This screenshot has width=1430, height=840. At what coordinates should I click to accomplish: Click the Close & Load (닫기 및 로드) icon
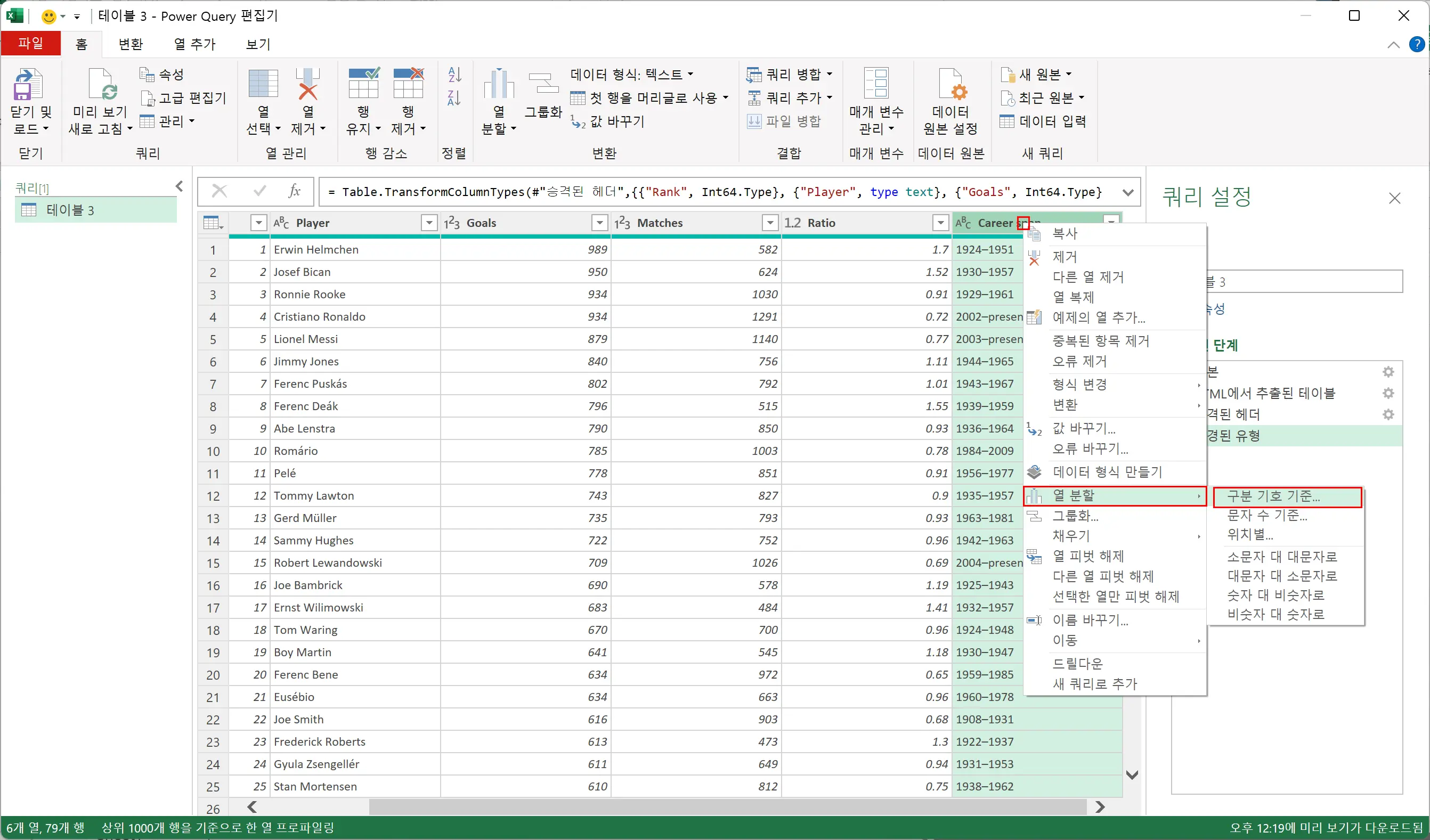click(28, 85)
